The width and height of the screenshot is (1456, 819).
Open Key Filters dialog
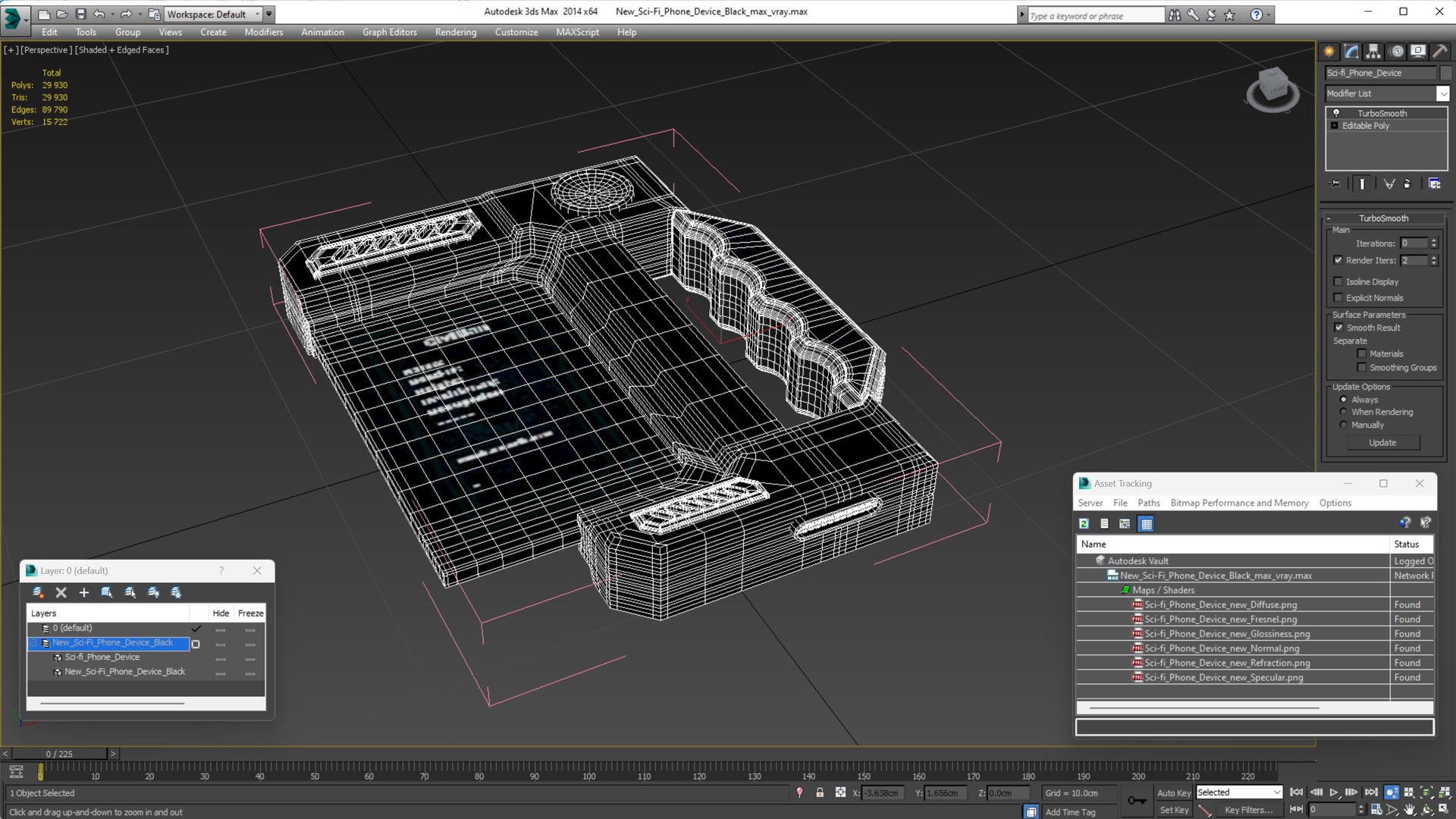coord(1248,810)
